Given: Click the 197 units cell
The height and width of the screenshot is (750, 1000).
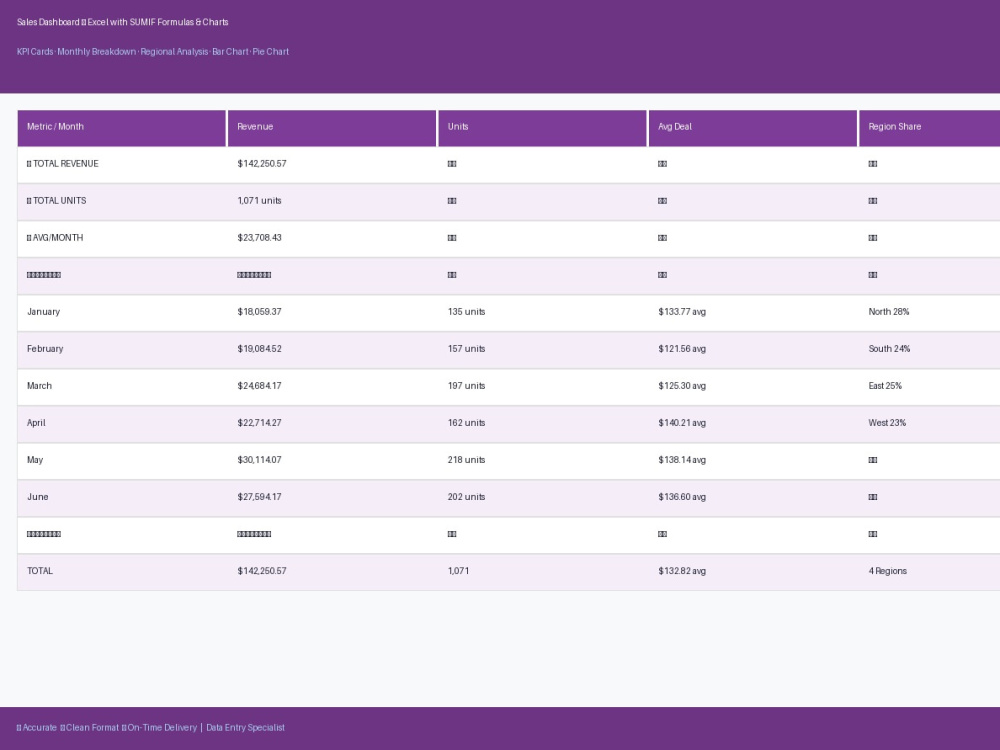Looking at the screenshot, I should pos(543,386).
